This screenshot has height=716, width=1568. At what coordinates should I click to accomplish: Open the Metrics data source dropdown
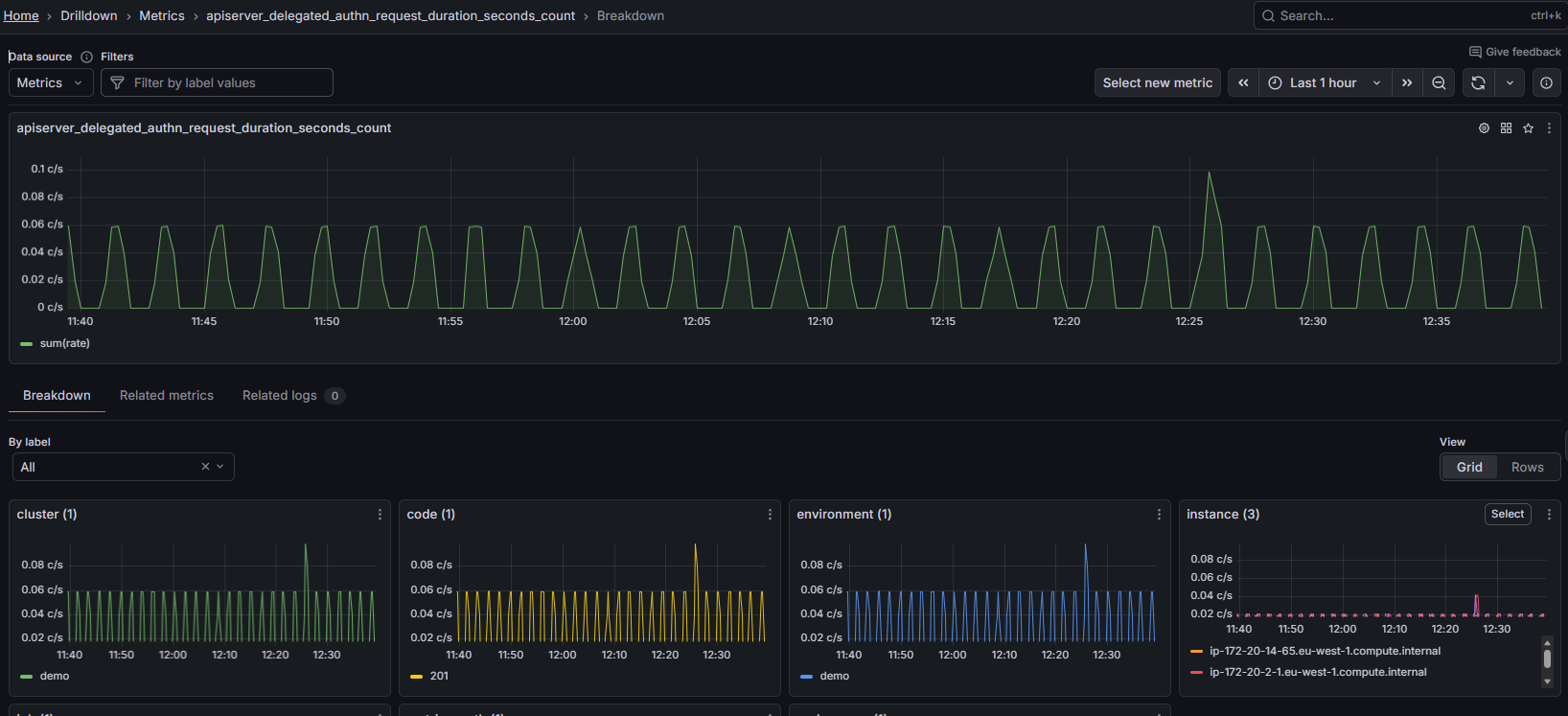click(x=51, y=83)
